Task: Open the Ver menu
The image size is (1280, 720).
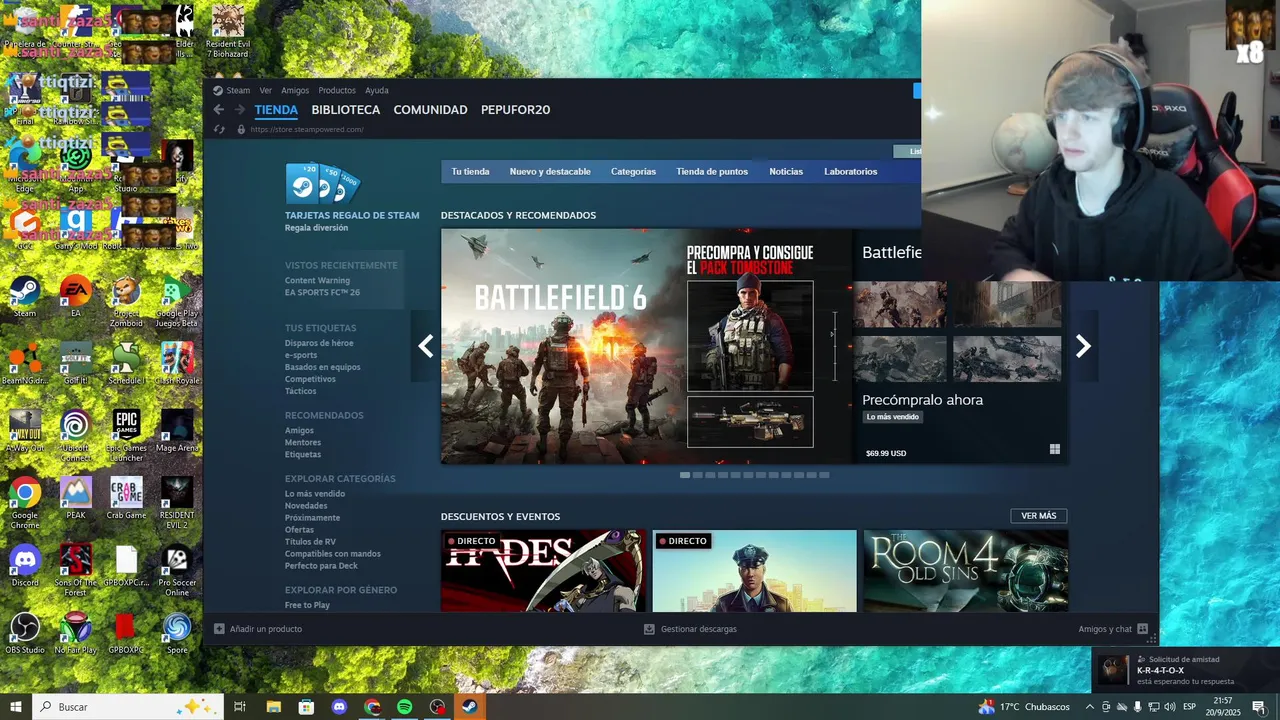Action: point(265,90)
